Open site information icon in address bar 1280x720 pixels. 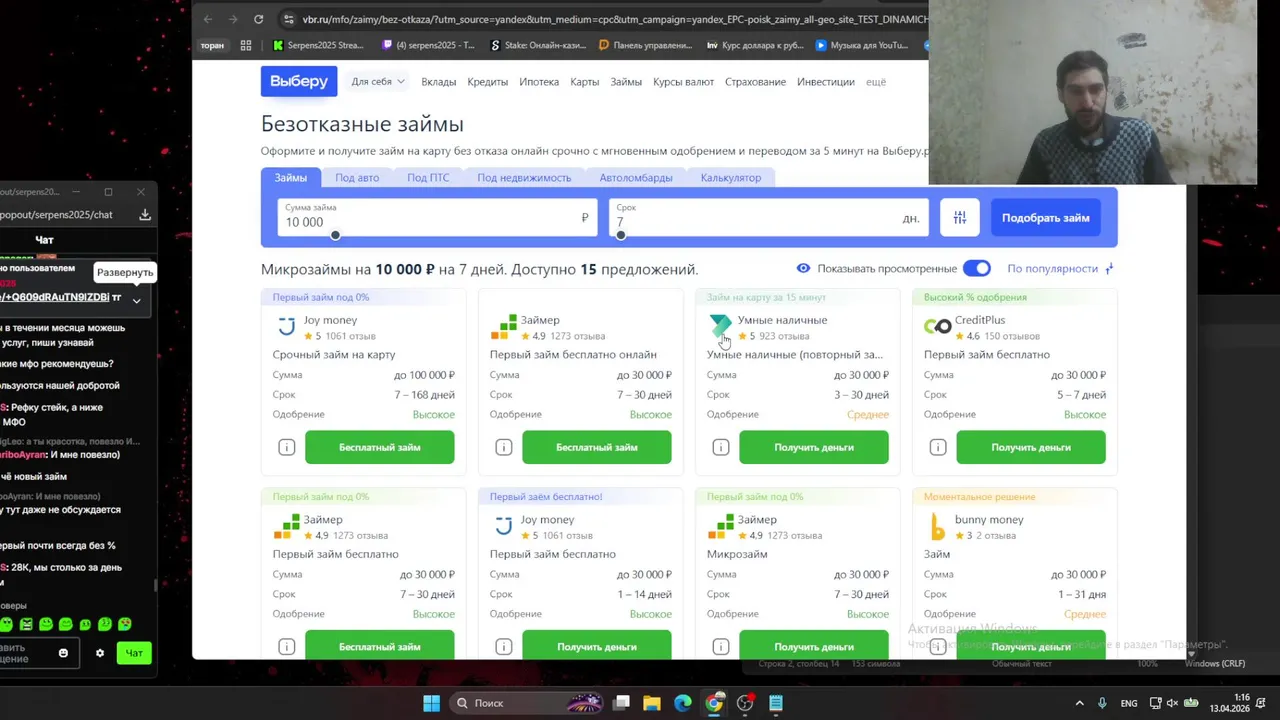(289, 19)
